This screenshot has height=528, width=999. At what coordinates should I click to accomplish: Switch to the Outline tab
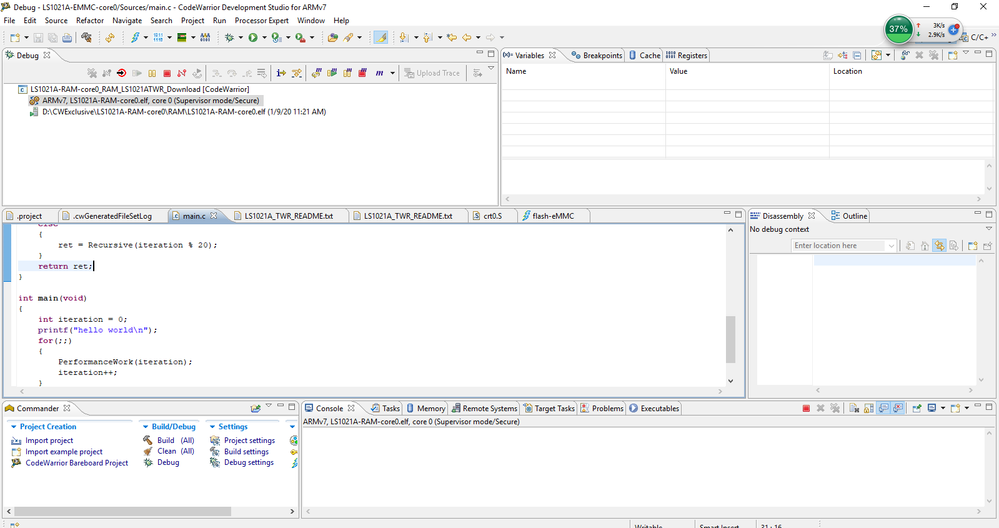(x=849, y=216)
